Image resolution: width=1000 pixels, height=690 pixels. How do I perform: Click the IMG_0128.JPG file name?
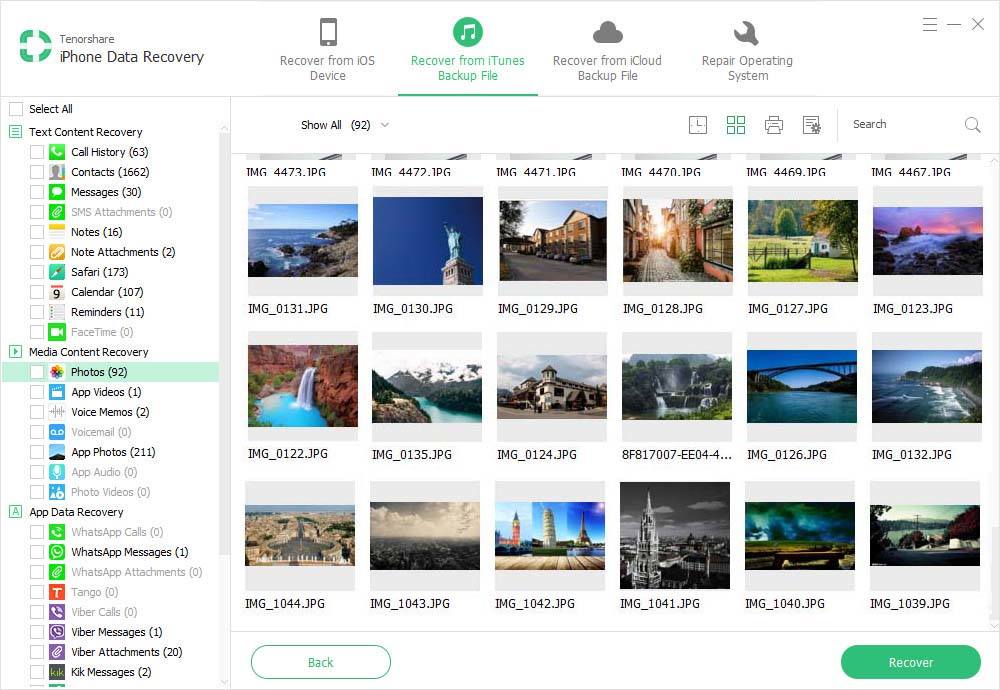663,309
